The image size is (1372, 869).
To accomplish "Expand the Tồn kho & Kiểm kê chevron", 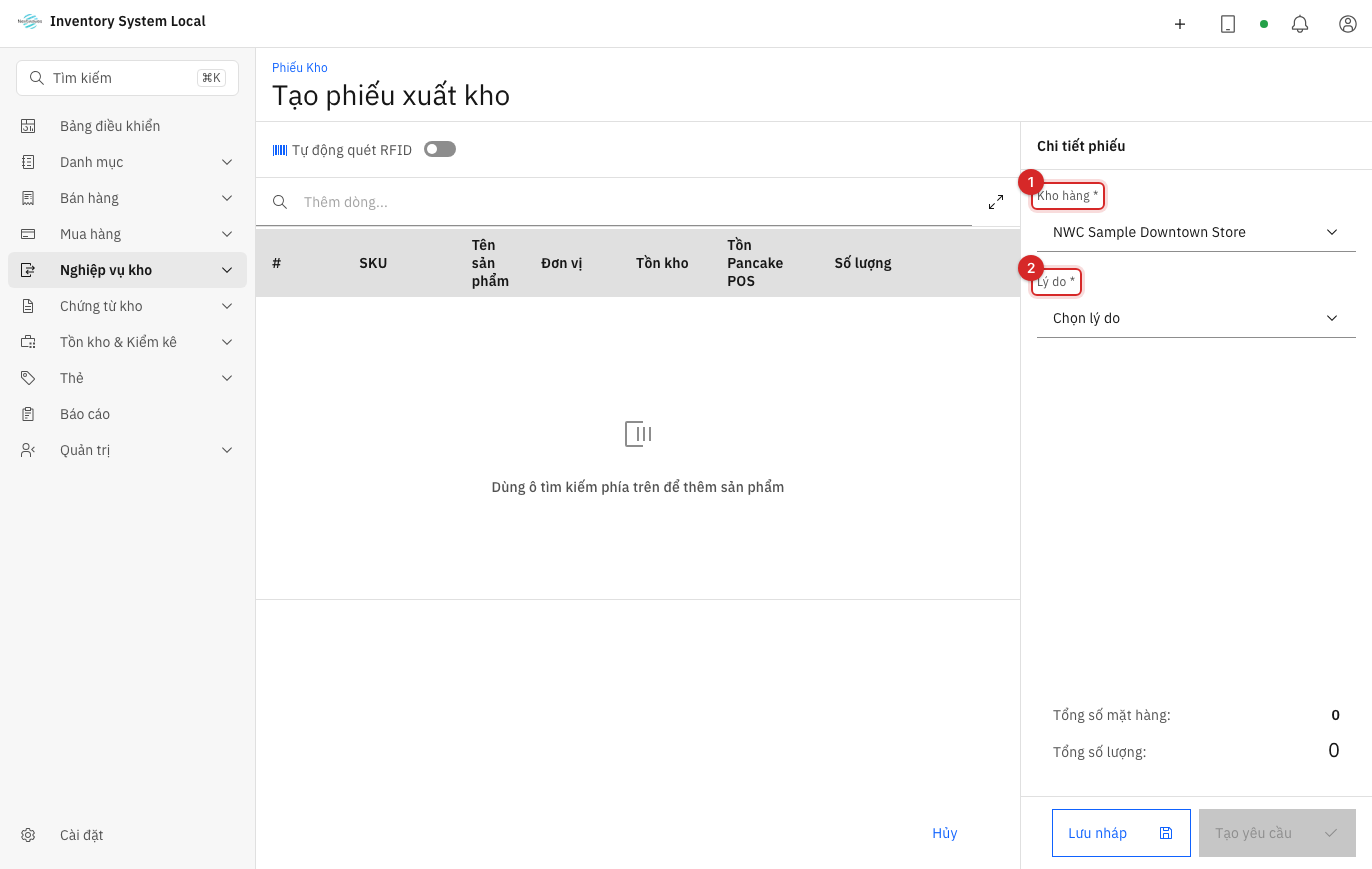I will pyautogui.click(x=227, y=342).
